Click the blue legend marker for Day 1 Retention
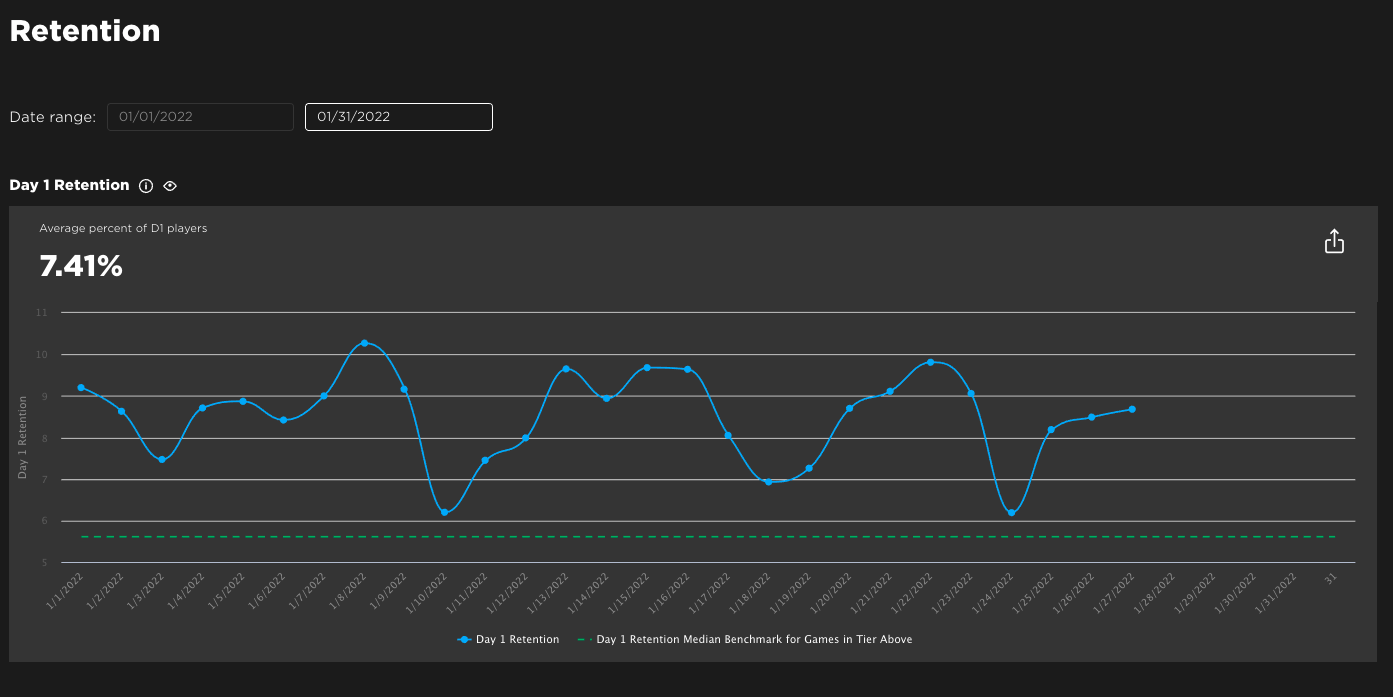 pyautogui.click(x=464, y=639)
